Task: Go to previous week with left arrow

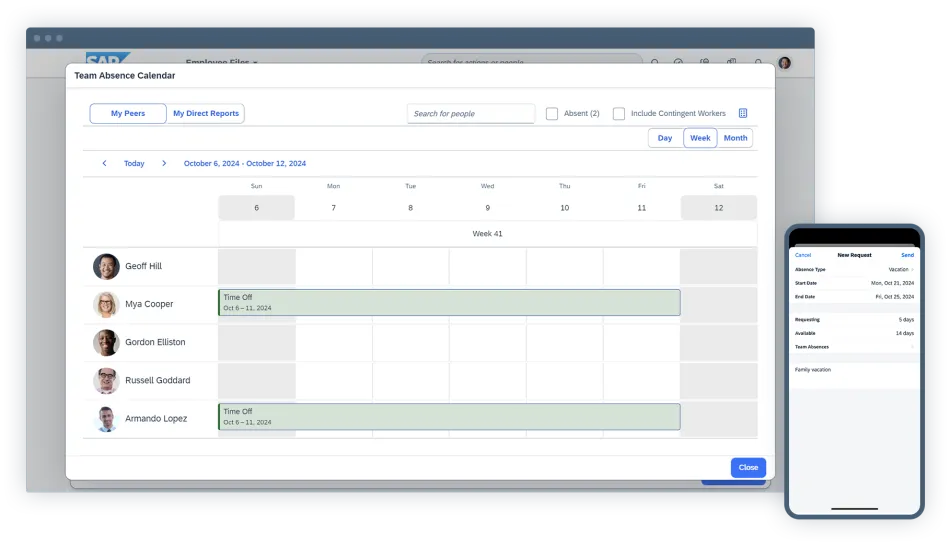Action: click(x=104, y=164)
